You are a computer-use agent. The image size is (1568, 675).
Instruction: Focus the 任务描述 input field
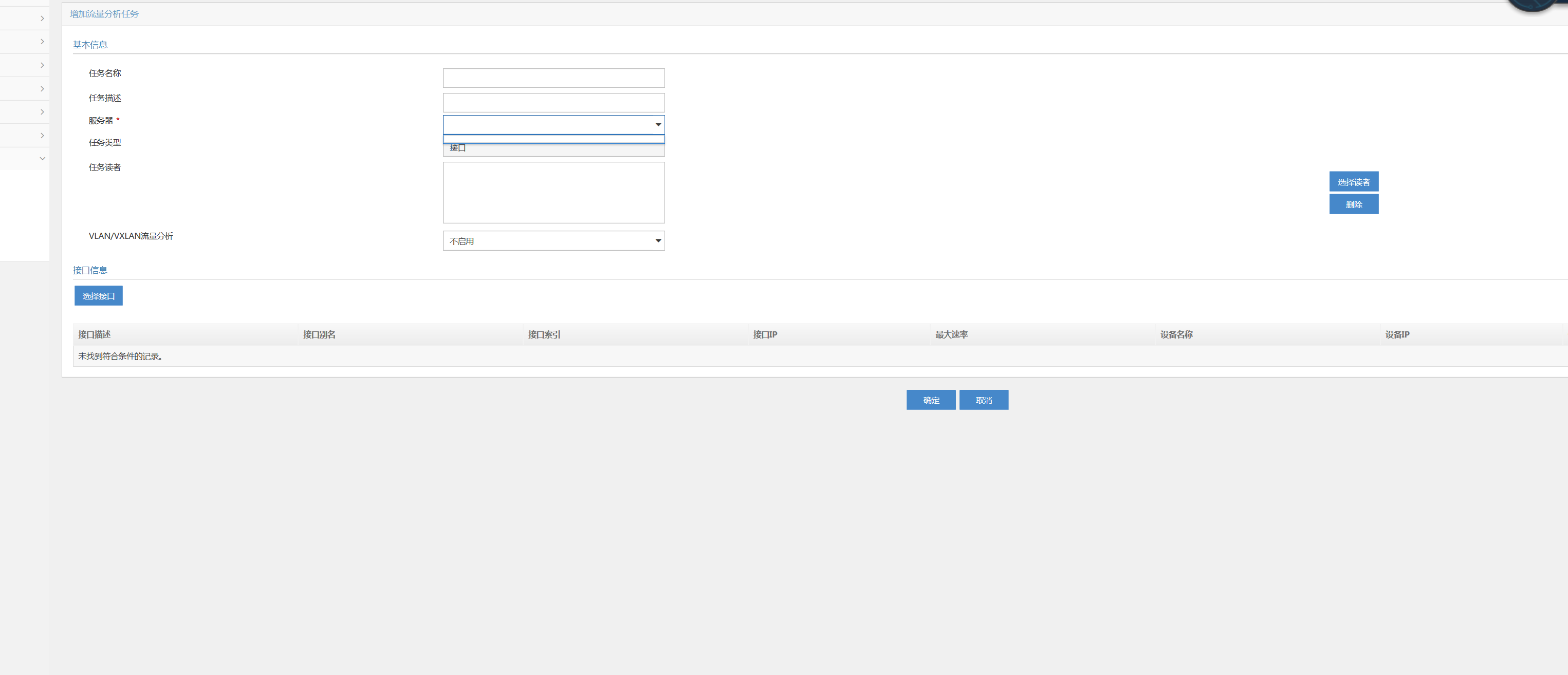coord(554,102)
